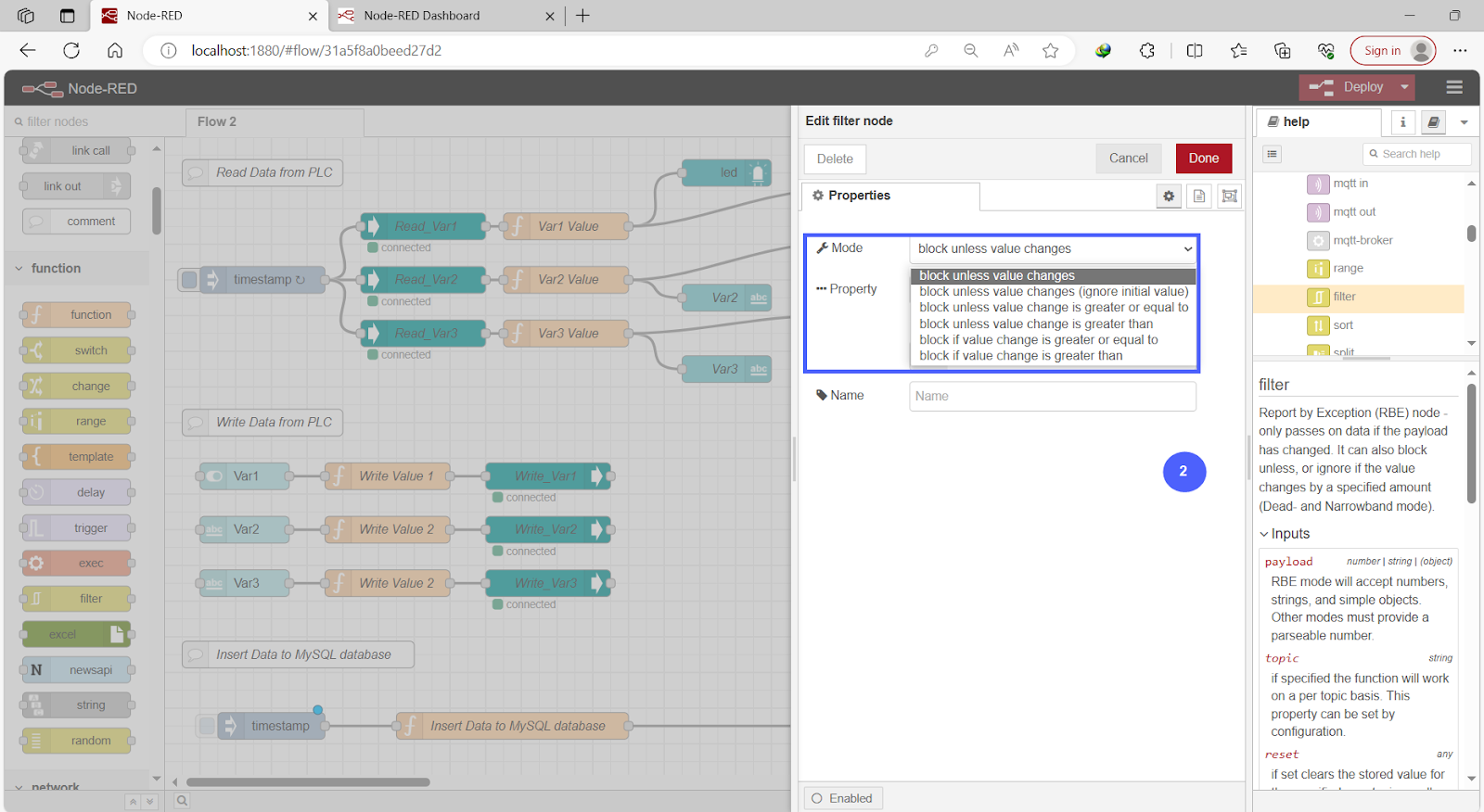Toggle the Enabled state of filter node
This screenshot has height=812, width=1484.
tap(843, 798)
